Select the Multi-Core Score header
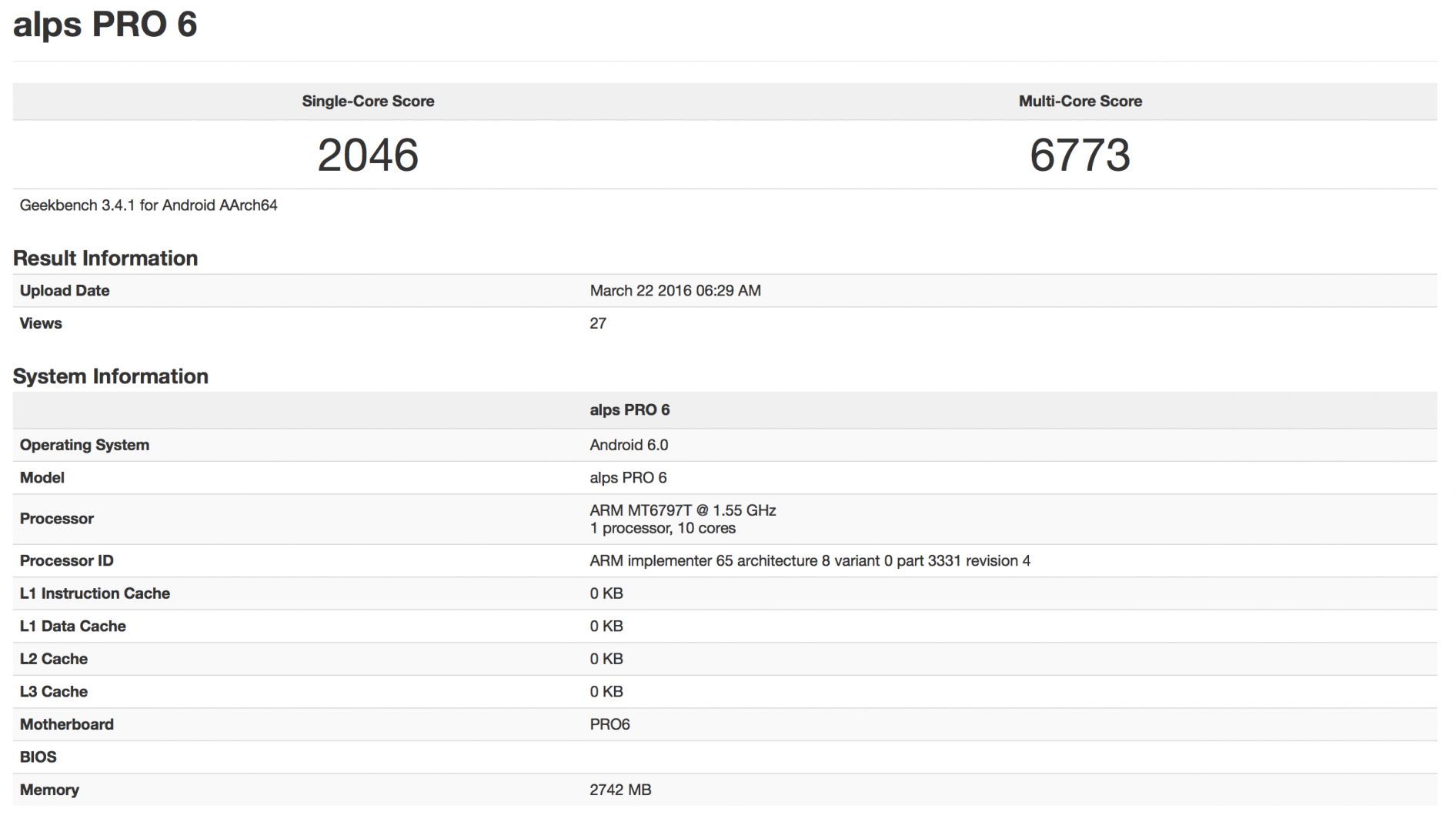The width and height of the screenshot is (1456, 822). (x=1080, y=101)
